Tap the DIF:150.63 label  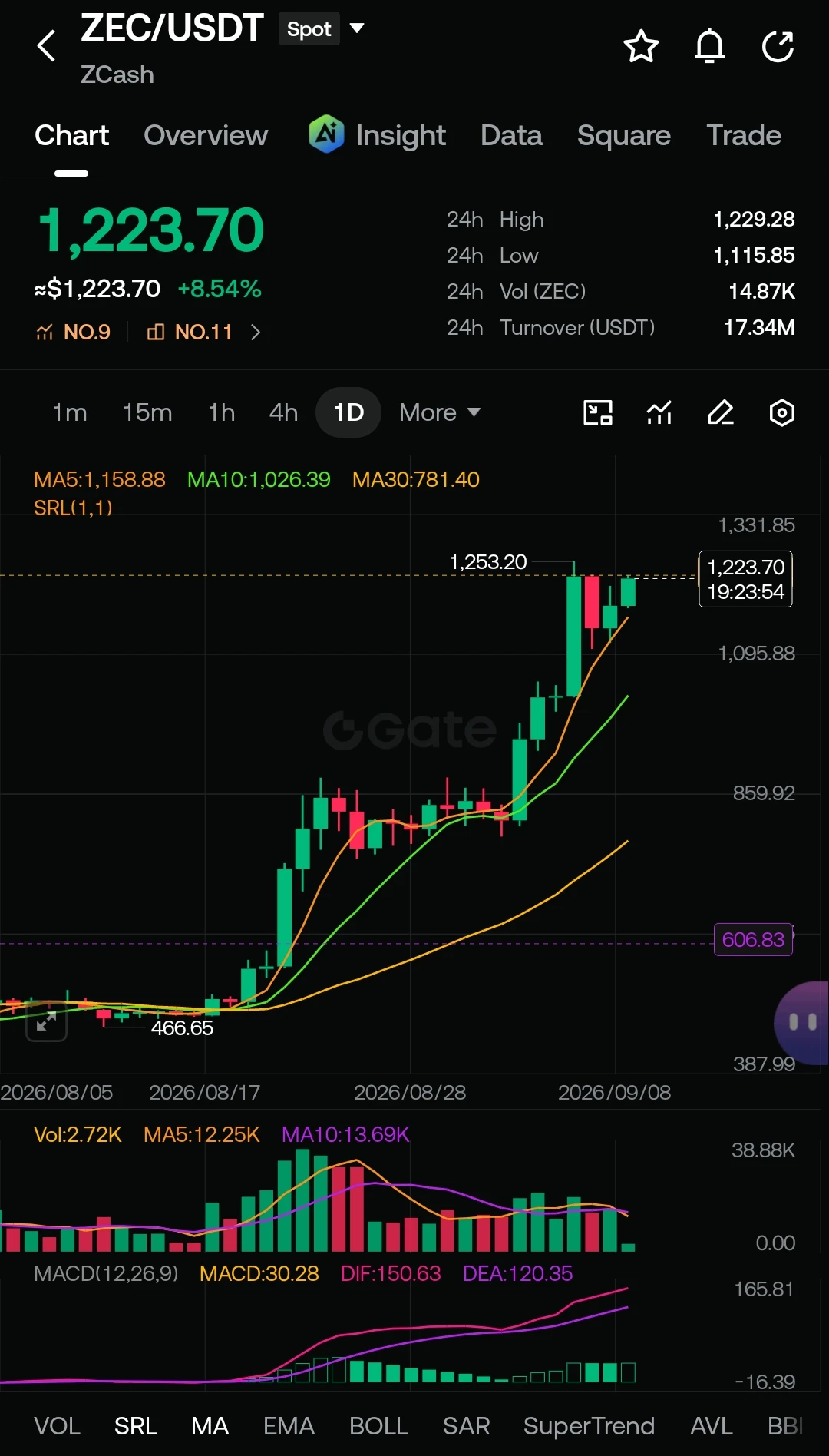[x=391, y=1273]
